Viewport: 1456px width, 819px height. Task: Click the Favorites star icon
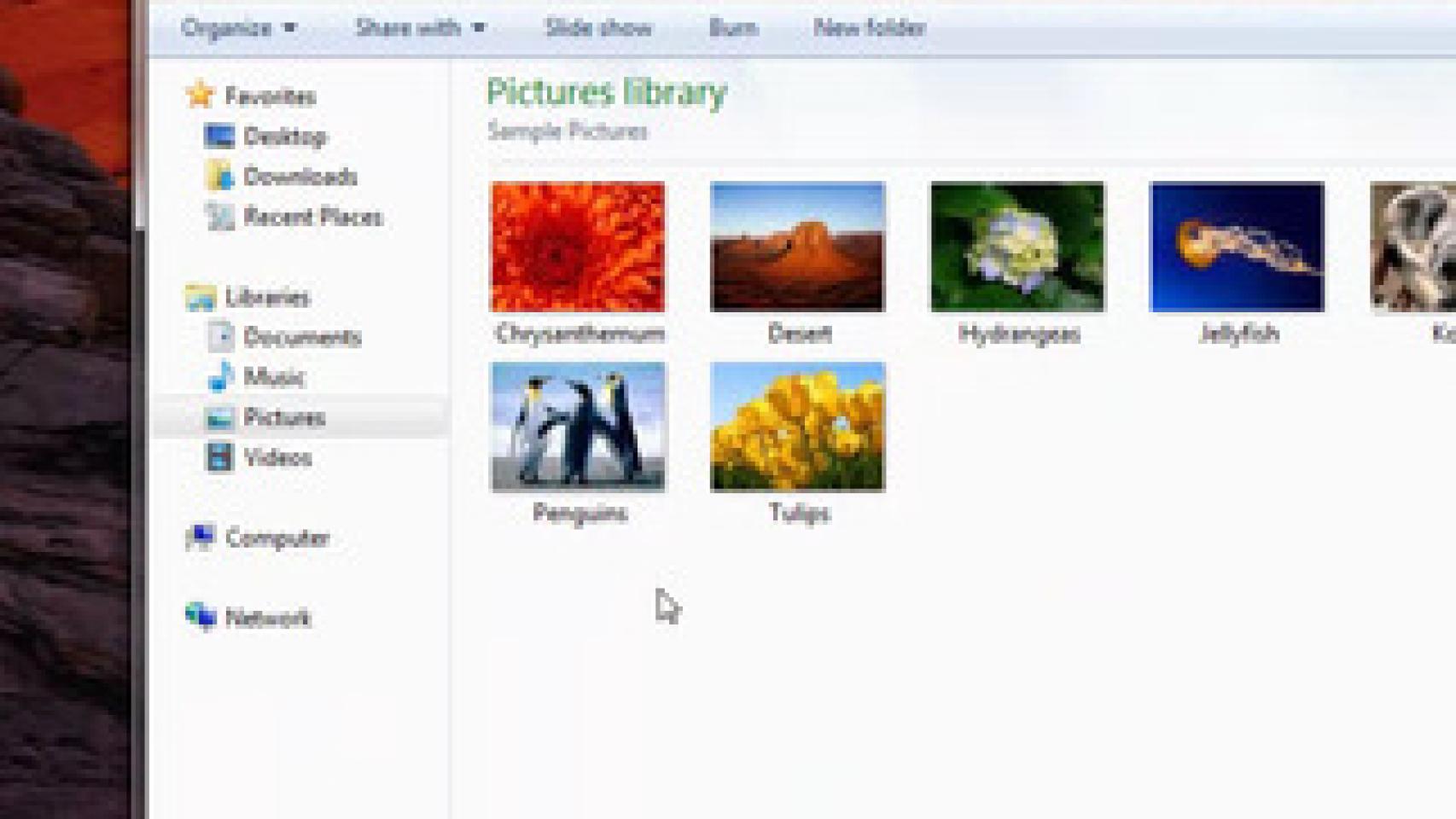[x=200, y=95]
